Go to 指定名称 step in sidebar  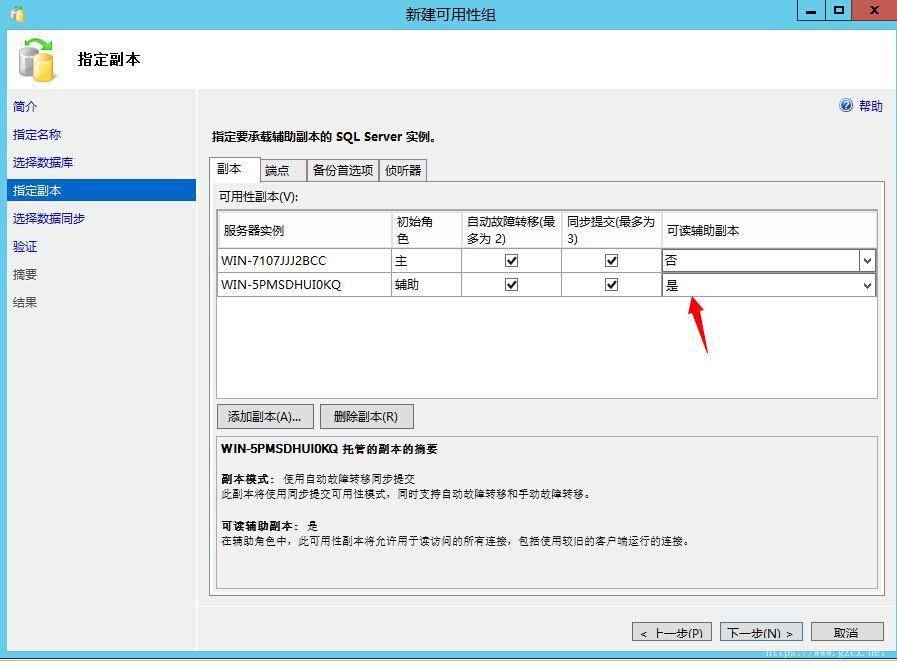pos(37,134)
